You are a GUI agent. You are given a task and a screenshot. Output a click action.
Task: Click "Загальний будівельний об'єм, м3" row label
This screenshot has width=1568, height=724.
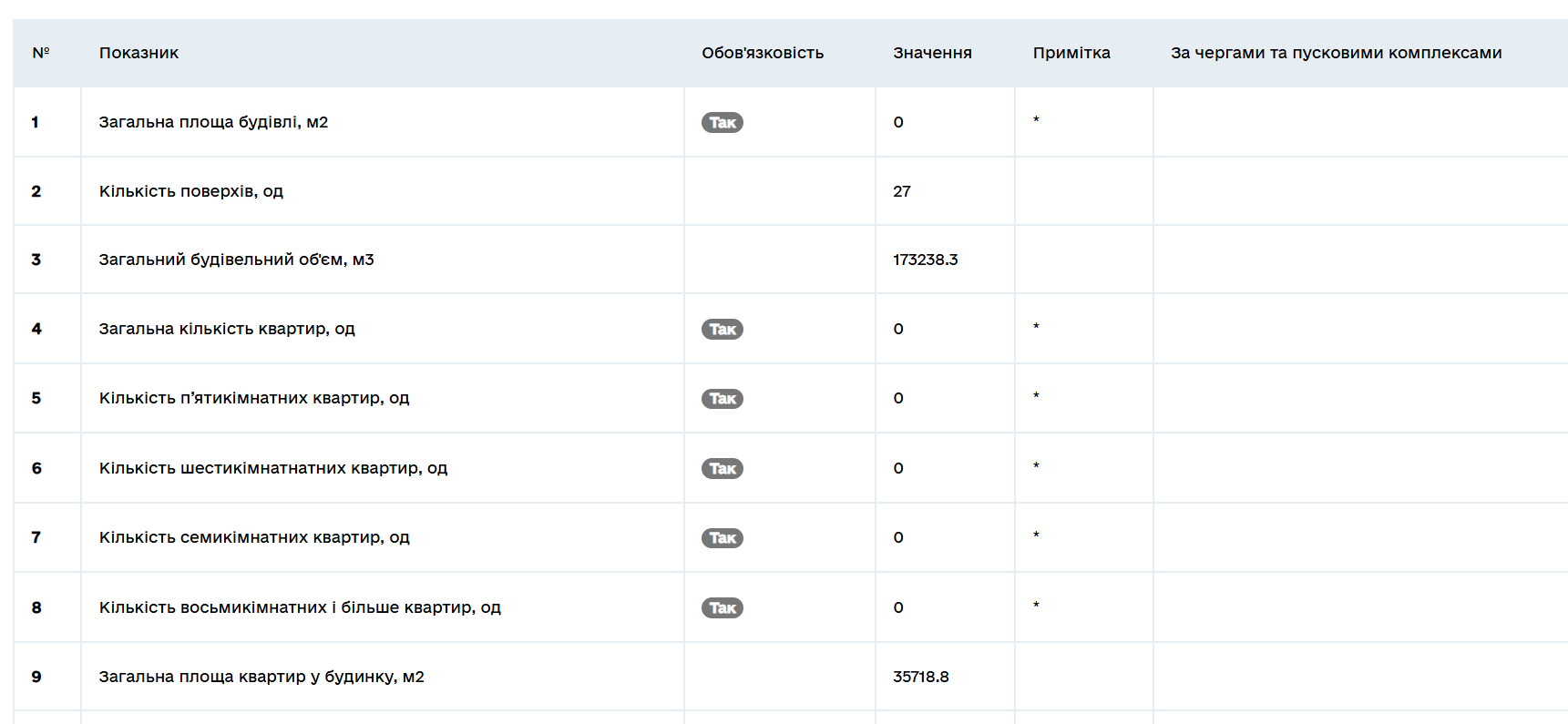(236, 260)
